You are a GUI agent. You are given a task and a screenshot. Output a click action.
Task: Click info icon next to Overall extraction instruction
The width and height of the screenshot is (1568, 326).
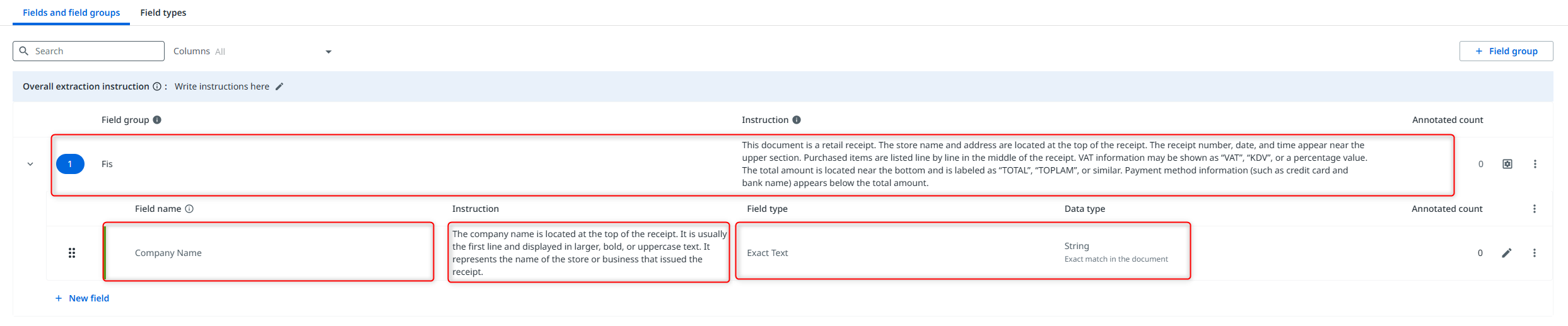click(157, 86)
